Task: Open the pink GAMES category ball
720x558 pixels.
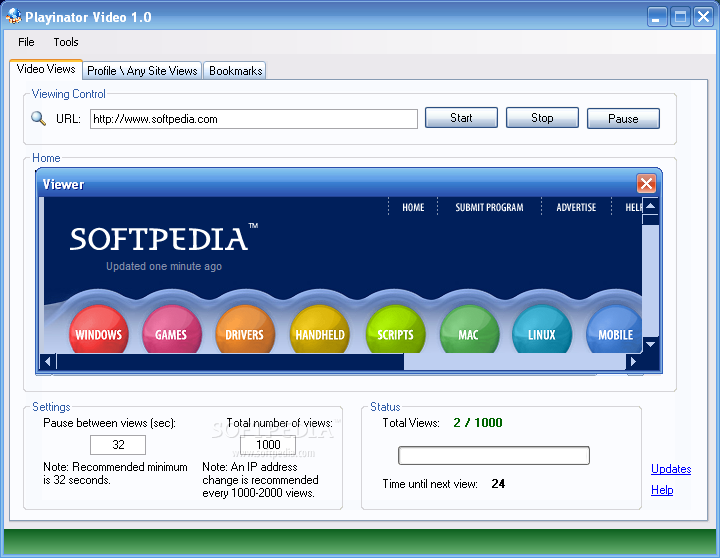Action: point(172,330)
